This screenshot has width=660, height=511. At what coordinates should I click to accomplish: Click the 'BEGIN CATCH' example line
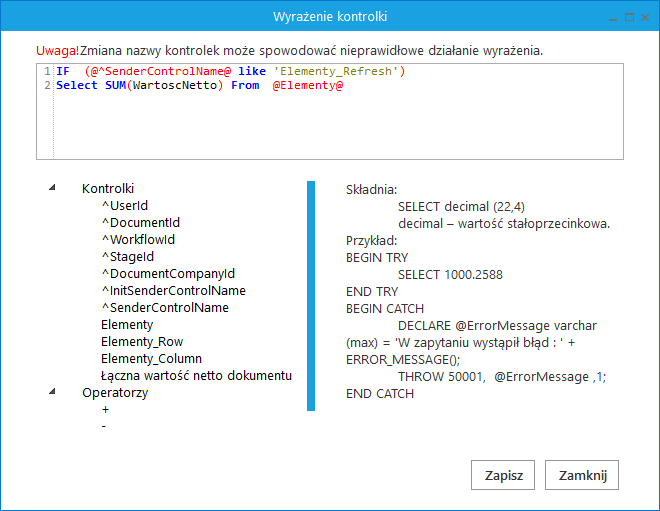click(385, 309)
